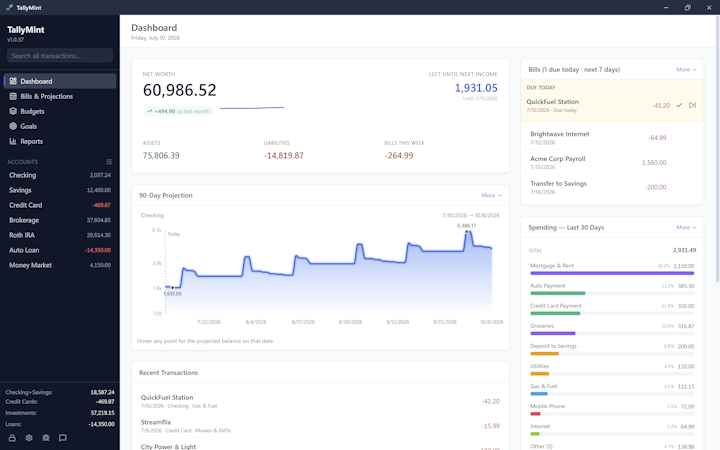Open the Credit Card account

[60, 205]
